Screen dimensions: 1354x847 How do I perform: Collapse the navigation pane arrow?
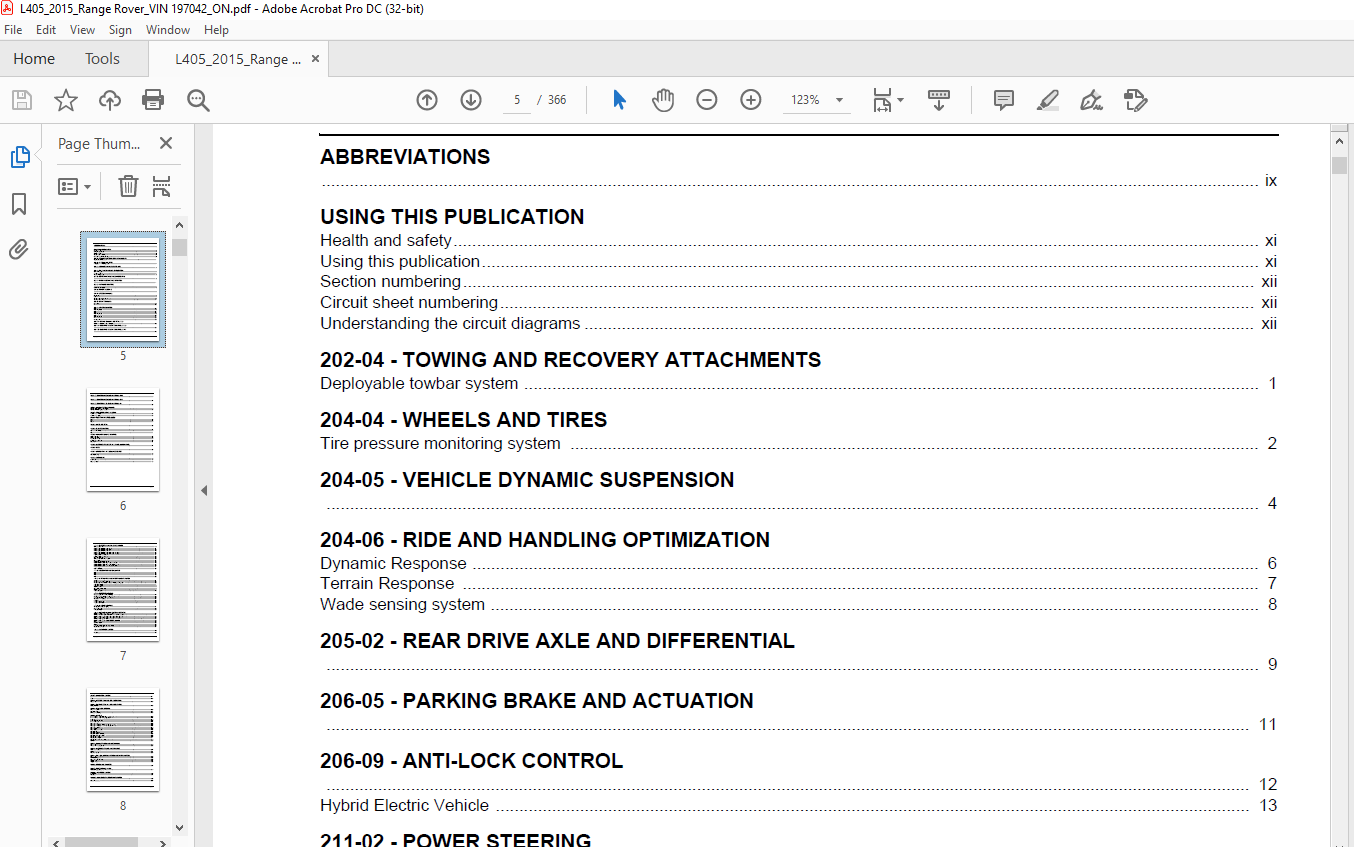(204, 490)
